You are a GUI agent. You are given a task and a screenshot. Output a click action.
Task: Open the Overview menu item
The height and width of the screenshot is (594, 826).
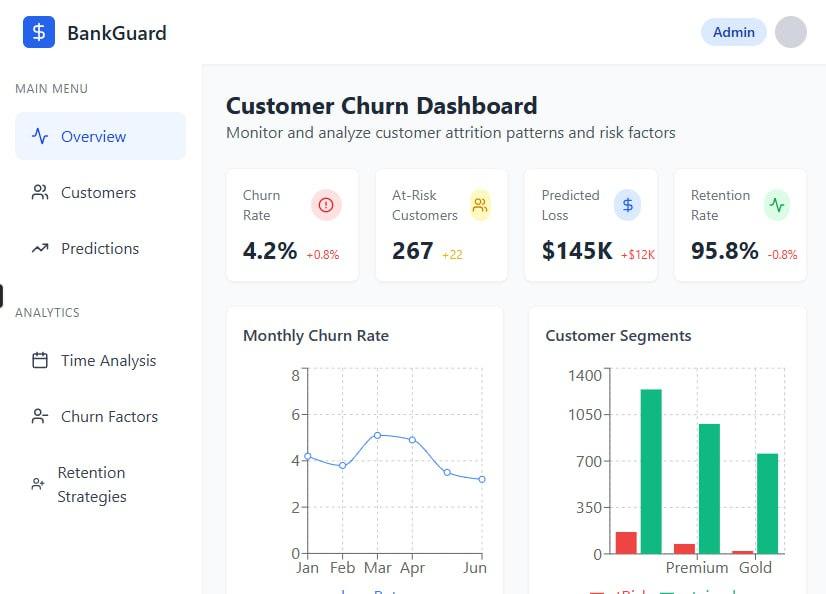(101, 136)
